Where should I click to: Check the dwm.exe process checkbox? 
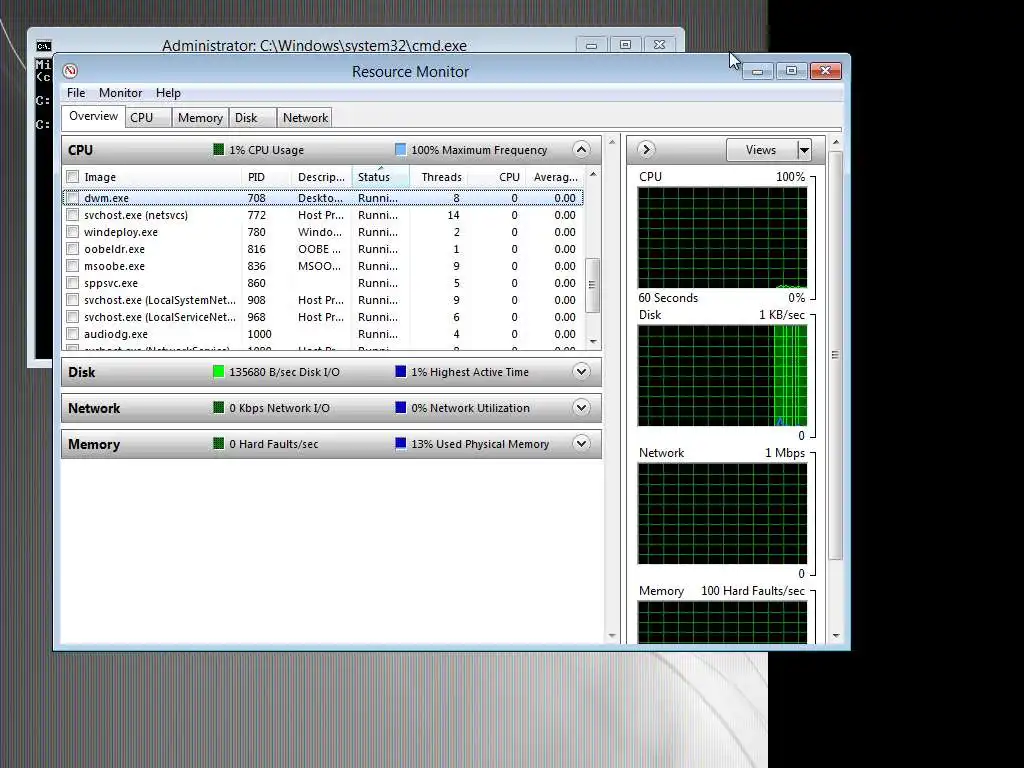click(x=72, y=198)
